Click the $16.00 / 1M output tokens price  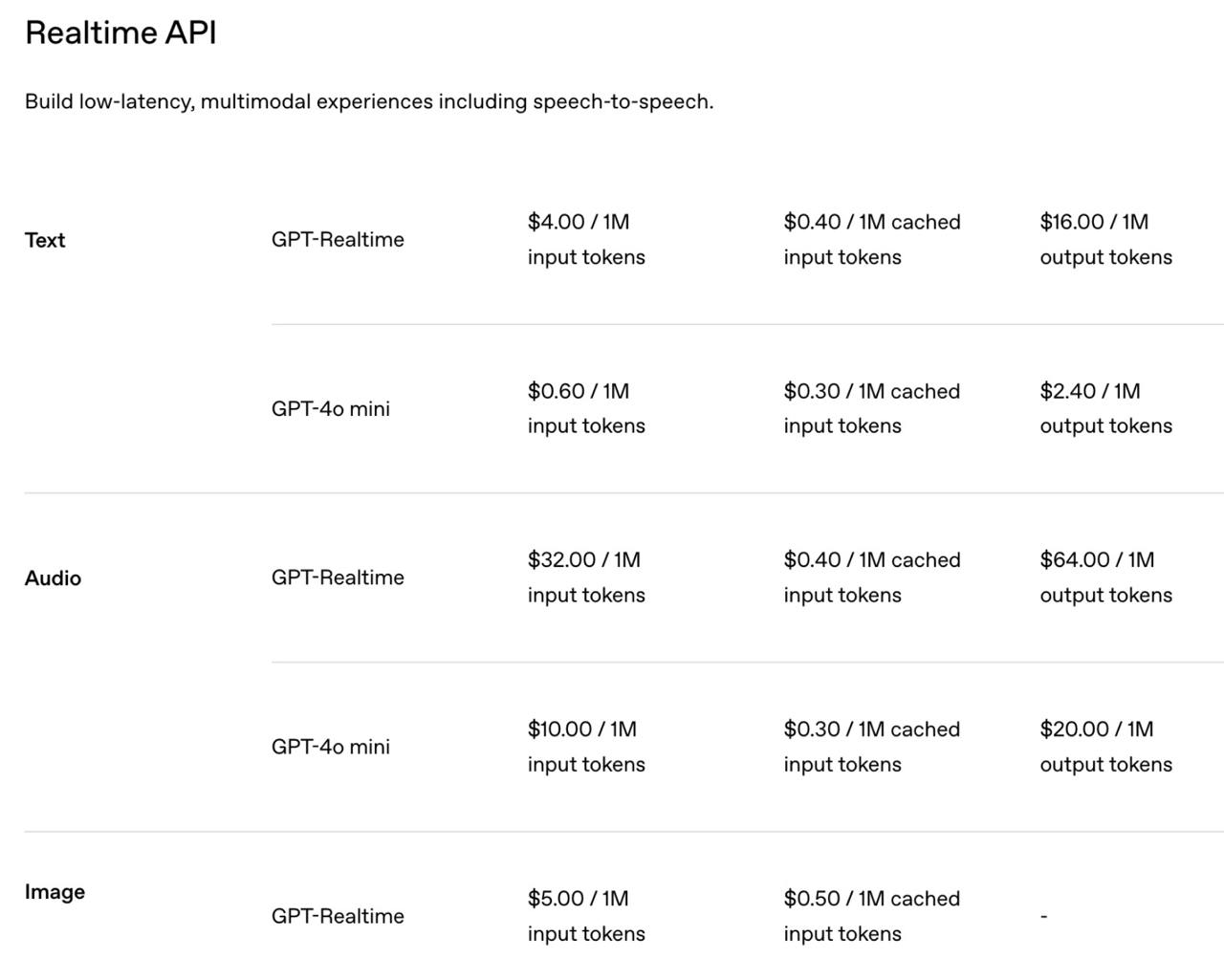(1106, 239)
